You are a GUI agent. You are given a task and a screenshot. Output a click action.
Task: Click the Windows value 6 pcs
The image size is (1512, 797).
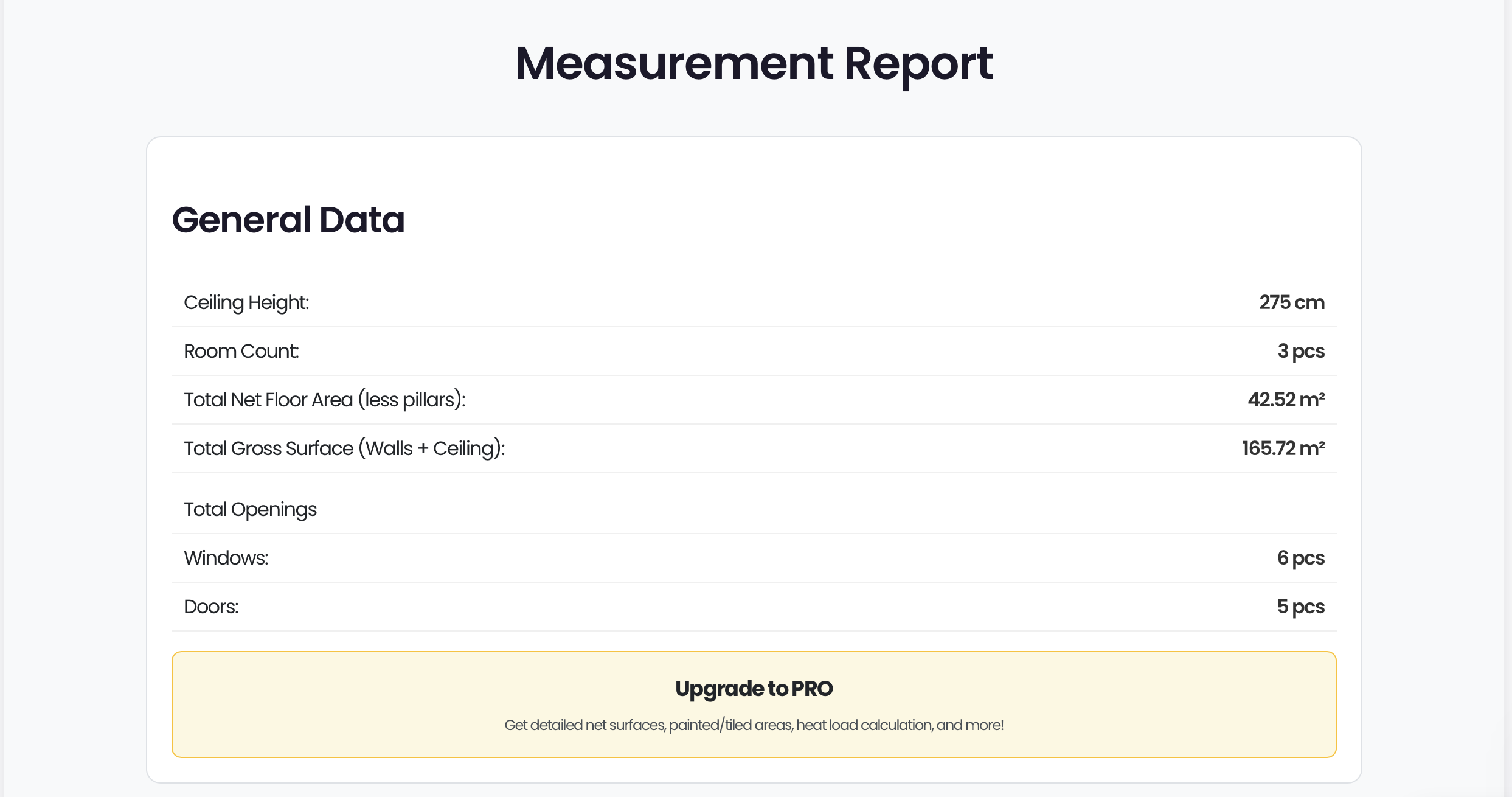coord(1302,558)
